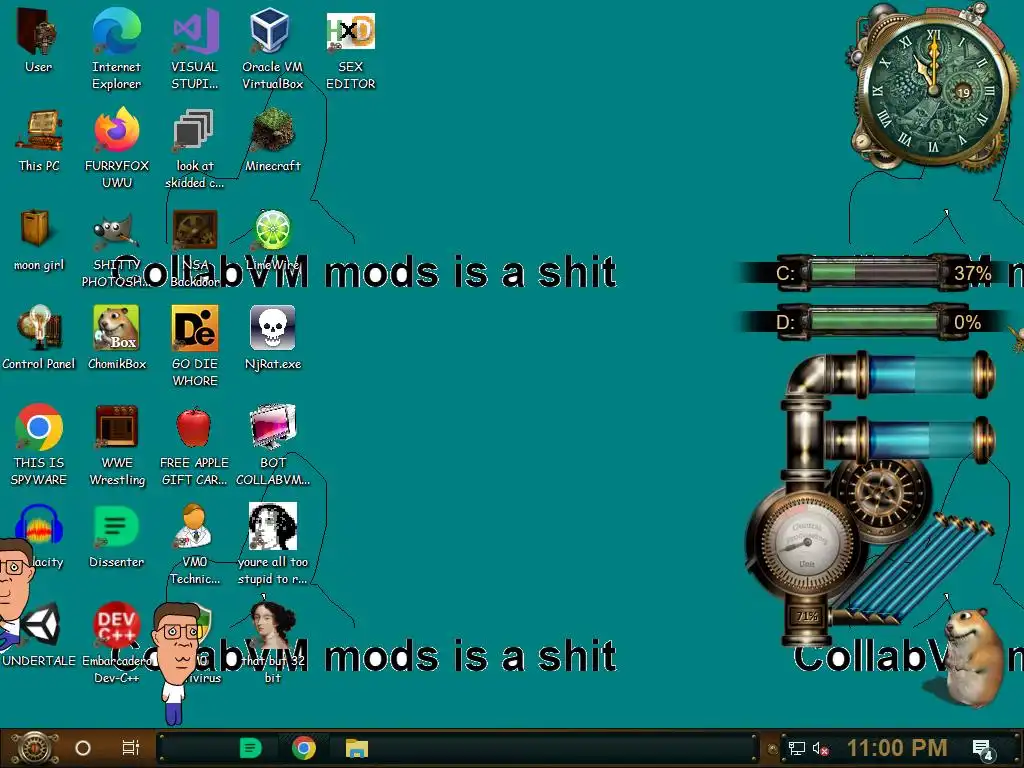Open the 'that but 32 bit' portrait icon
1024x768 pixels.
tap(272, 644)
